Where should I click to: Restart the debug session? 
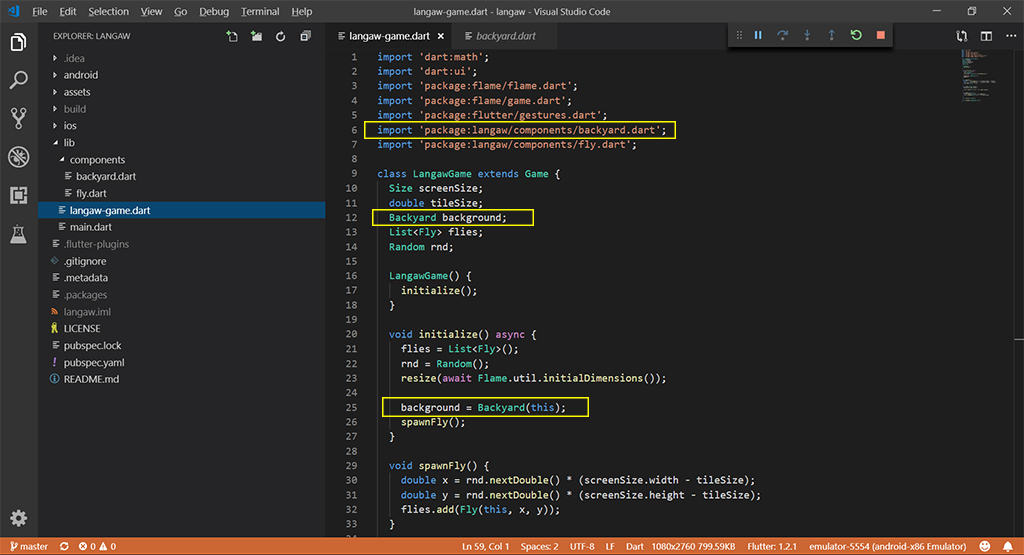coord(856,35)
